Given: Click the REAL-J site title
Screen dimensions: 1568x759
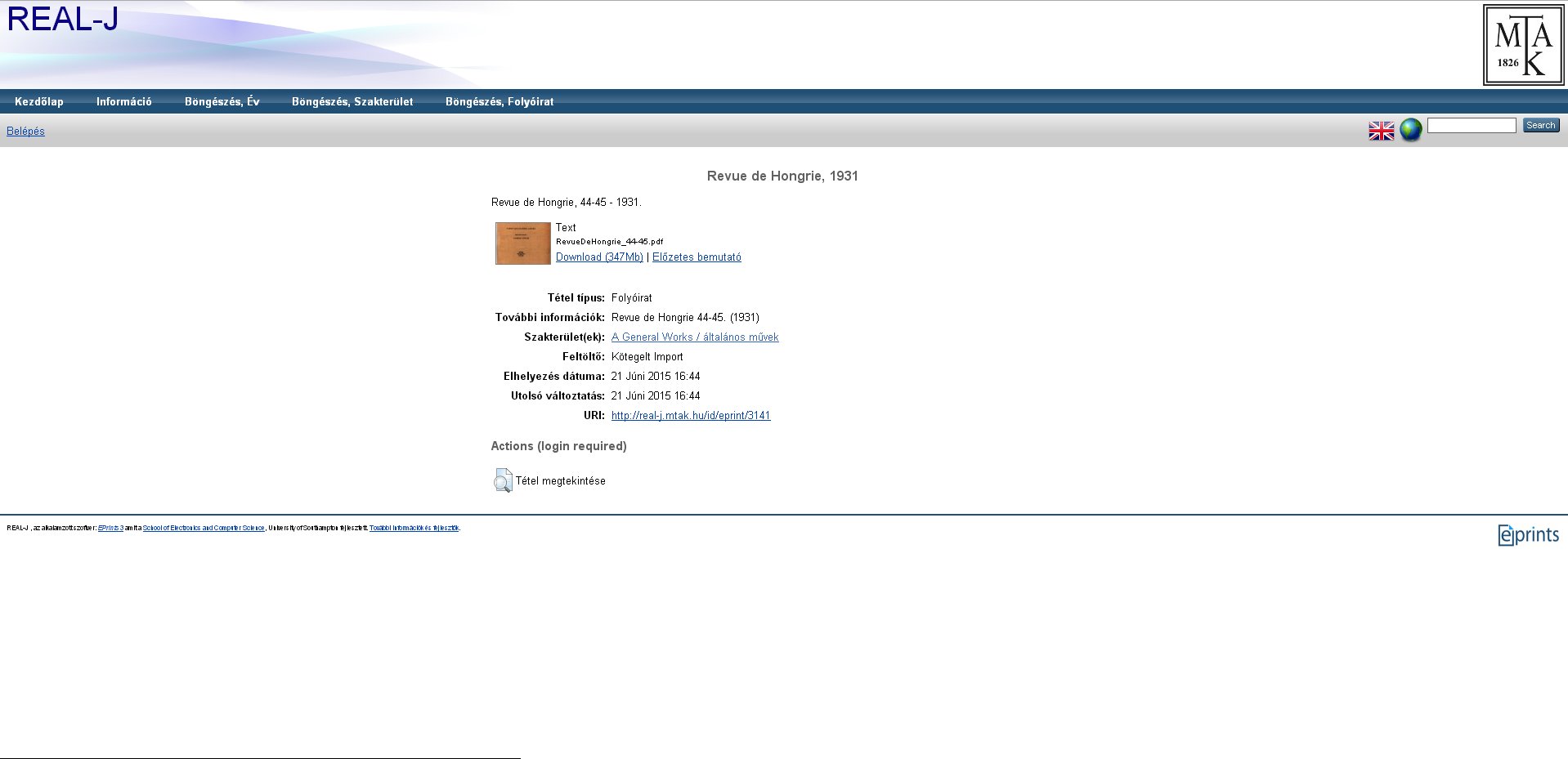Looking at the screenshot, I should [x=62, y=19].
